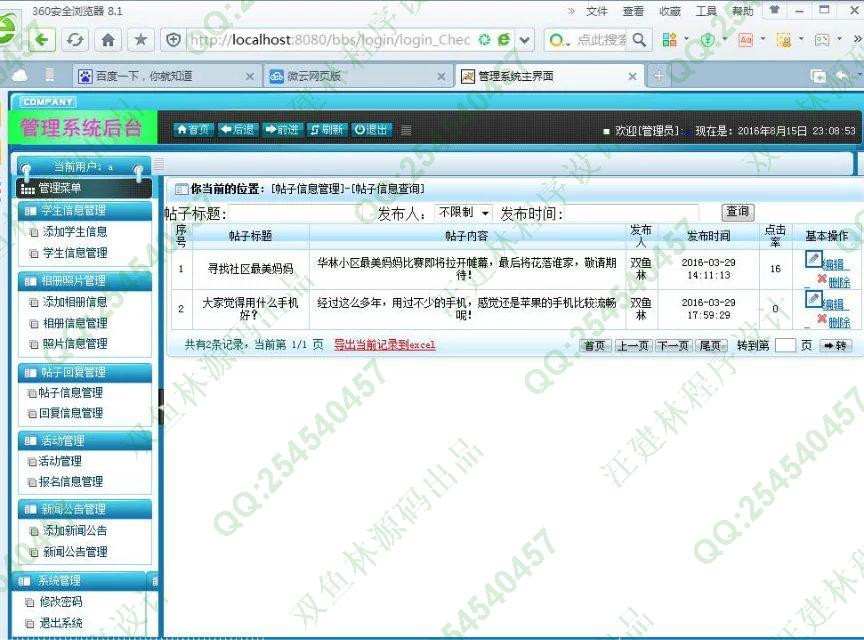Click the red Ao translate extension icon
Screen dimensions: 864x640
(746, 40)
